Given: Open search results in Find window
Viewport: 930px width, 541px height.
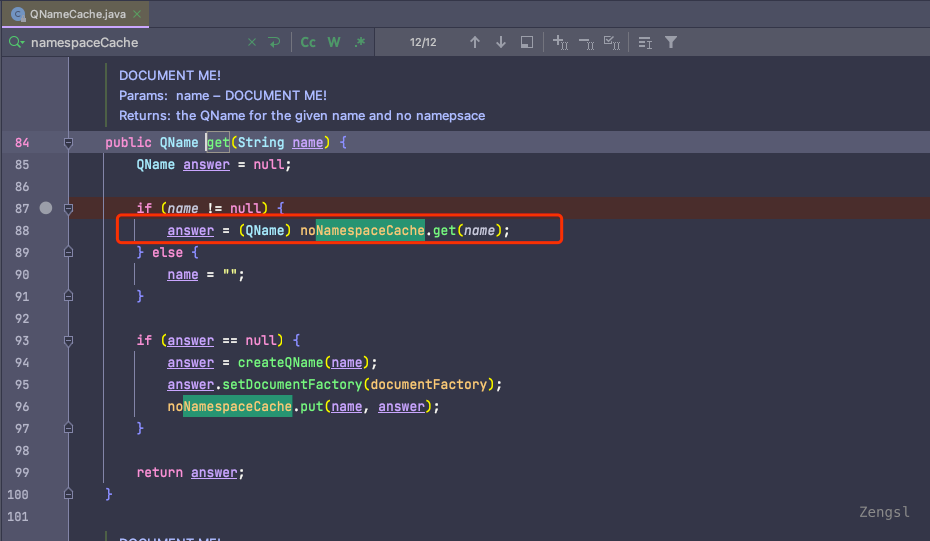Looking at the screenshot, I should 527,42.
